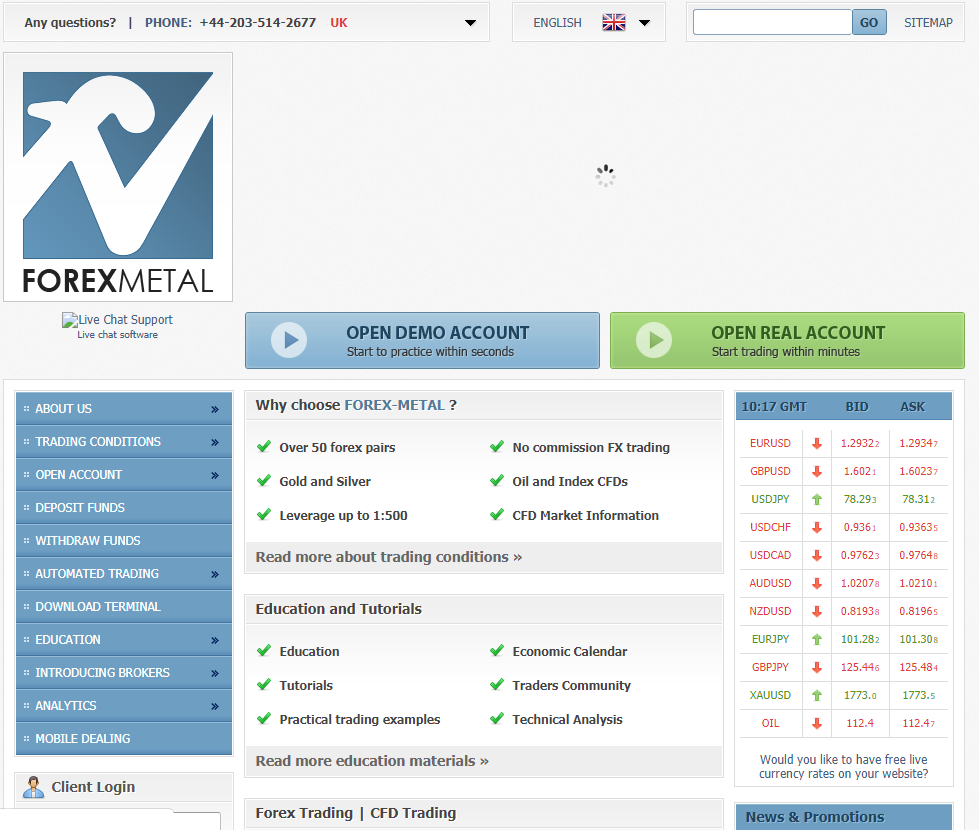Open the ENGLISH language dropdown
979x830 pixels.
(644, 23)
